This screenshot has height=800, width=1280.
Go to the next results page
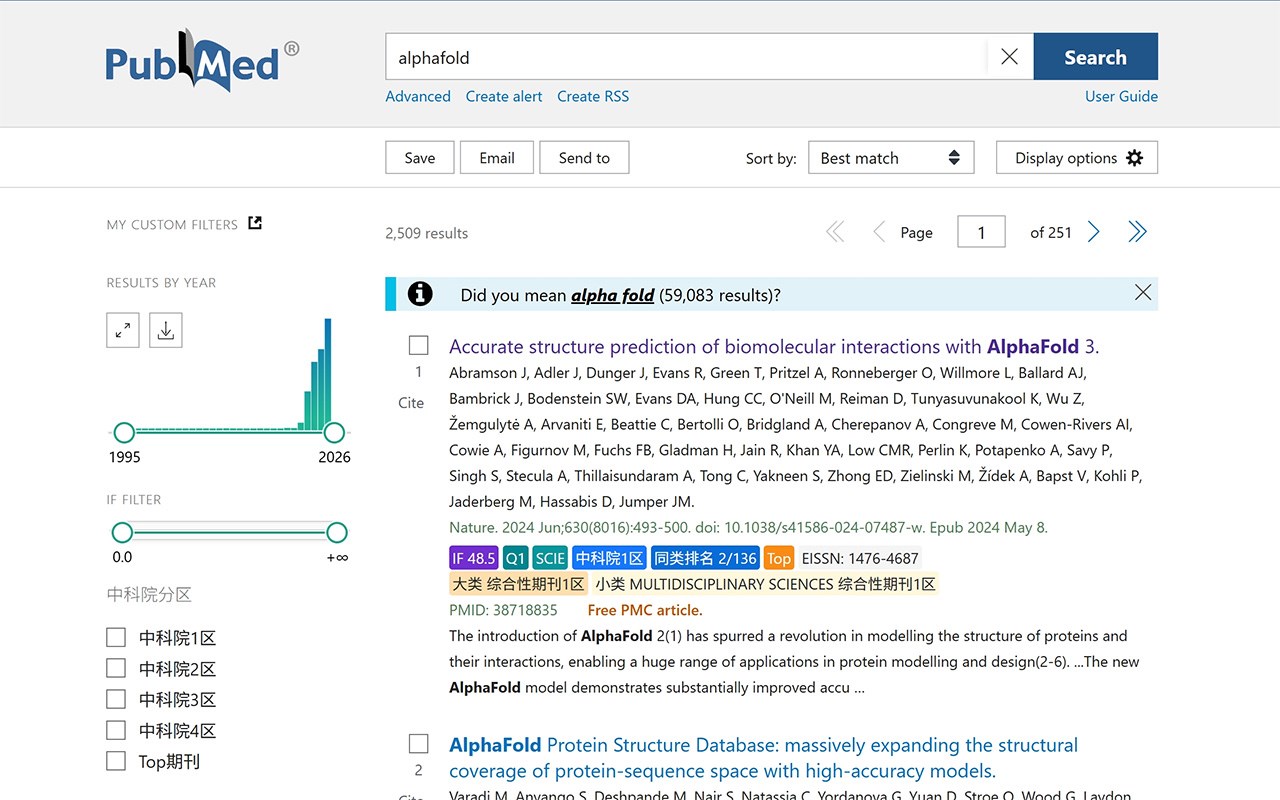(1094, 232)
